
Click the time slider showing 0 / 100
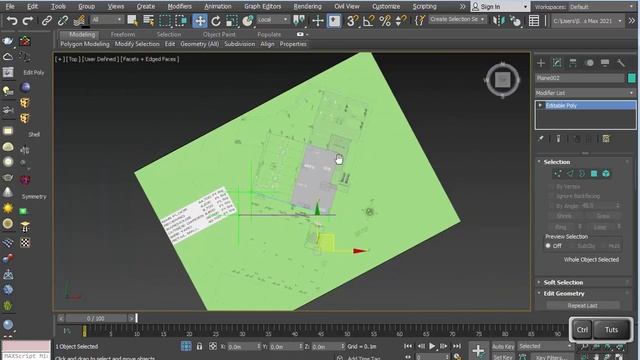point(96,318)
